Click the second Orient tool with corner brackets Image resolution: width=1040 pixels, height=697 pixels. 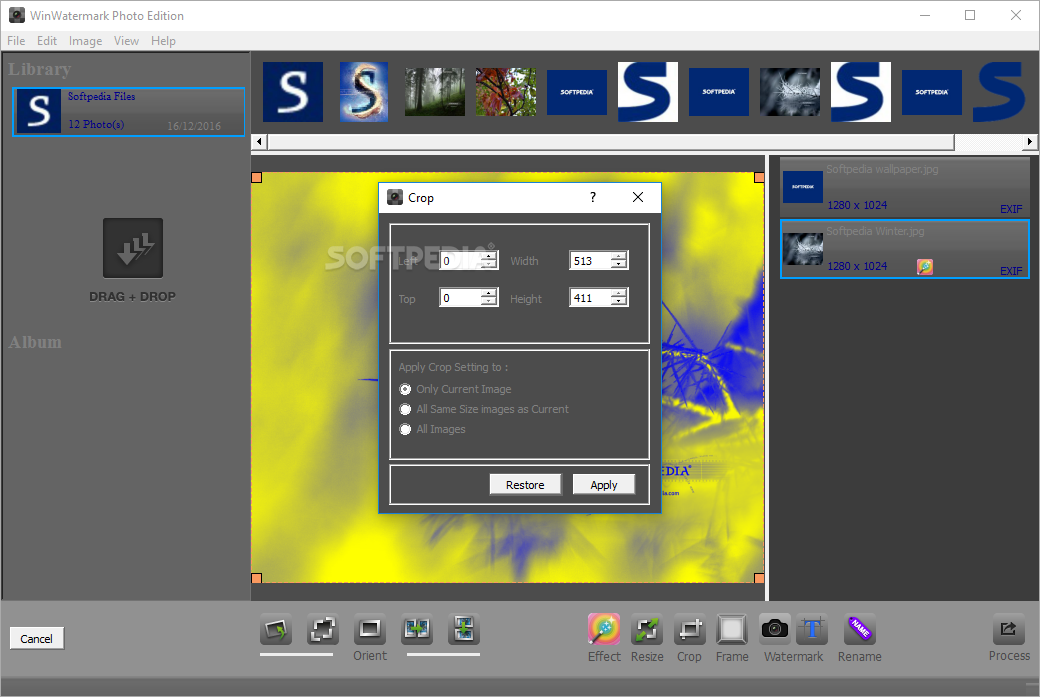(323, 629)
